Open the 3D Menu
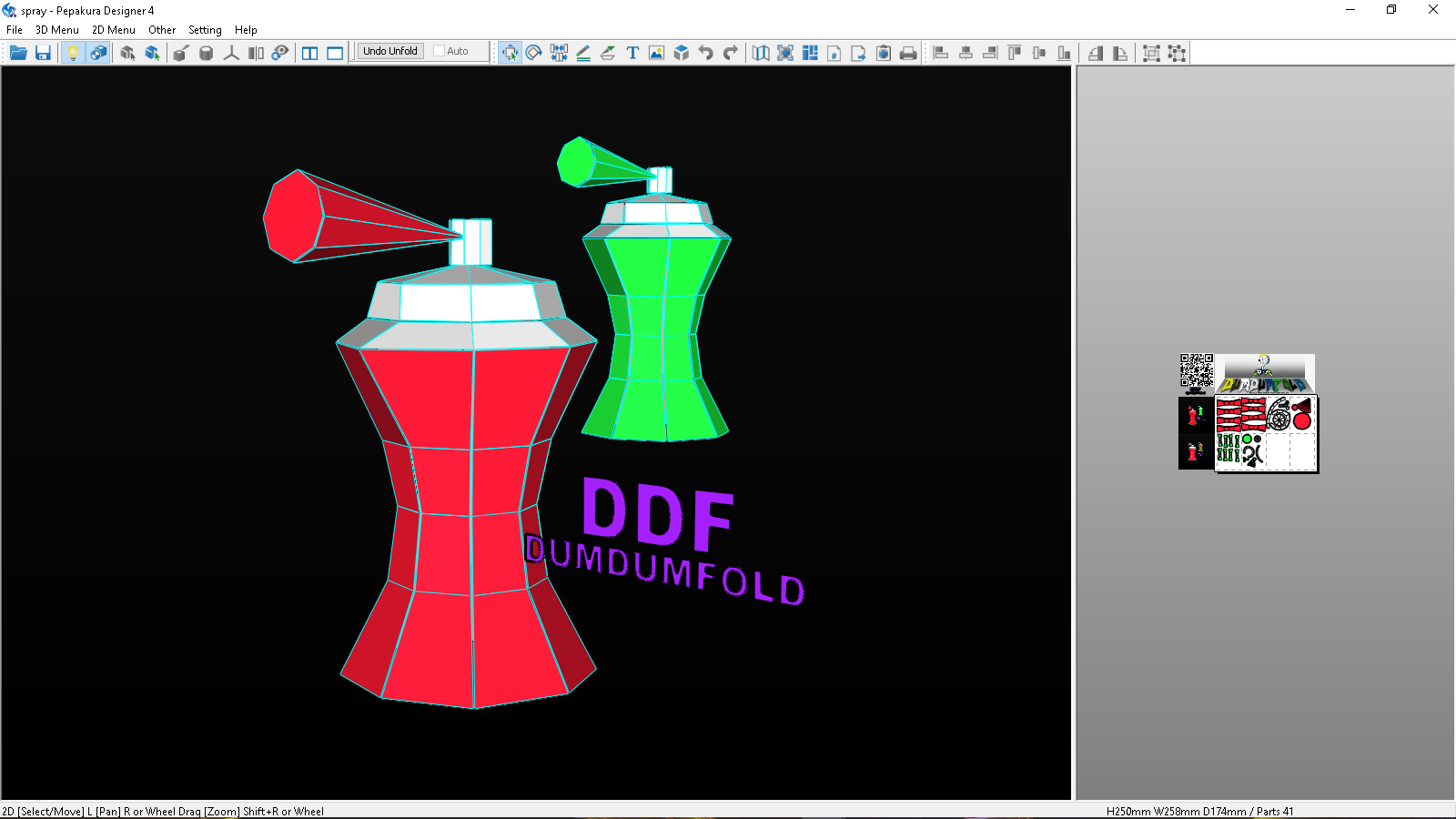 pos(55,29)
